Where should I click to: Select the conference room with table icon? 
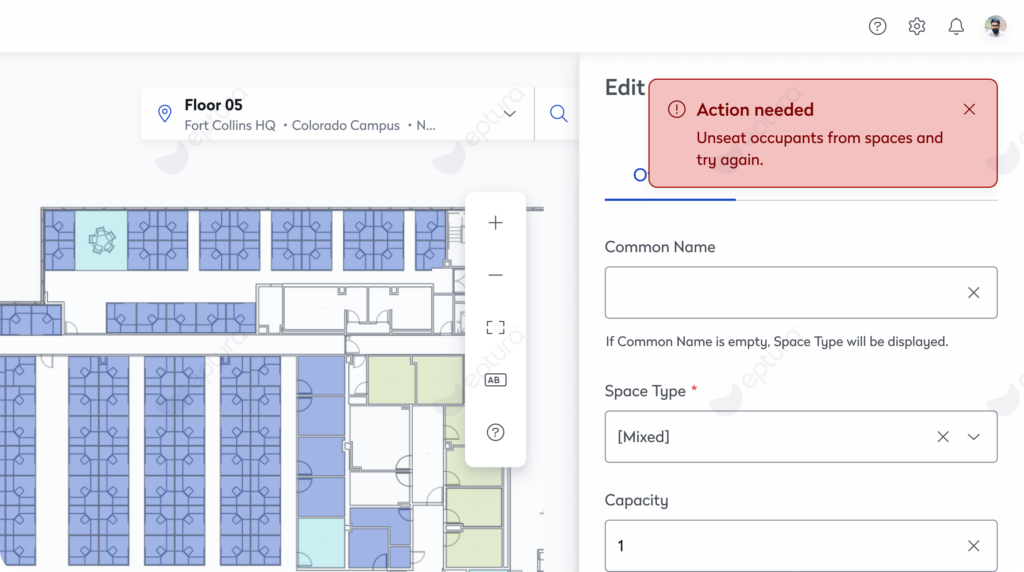101,240
